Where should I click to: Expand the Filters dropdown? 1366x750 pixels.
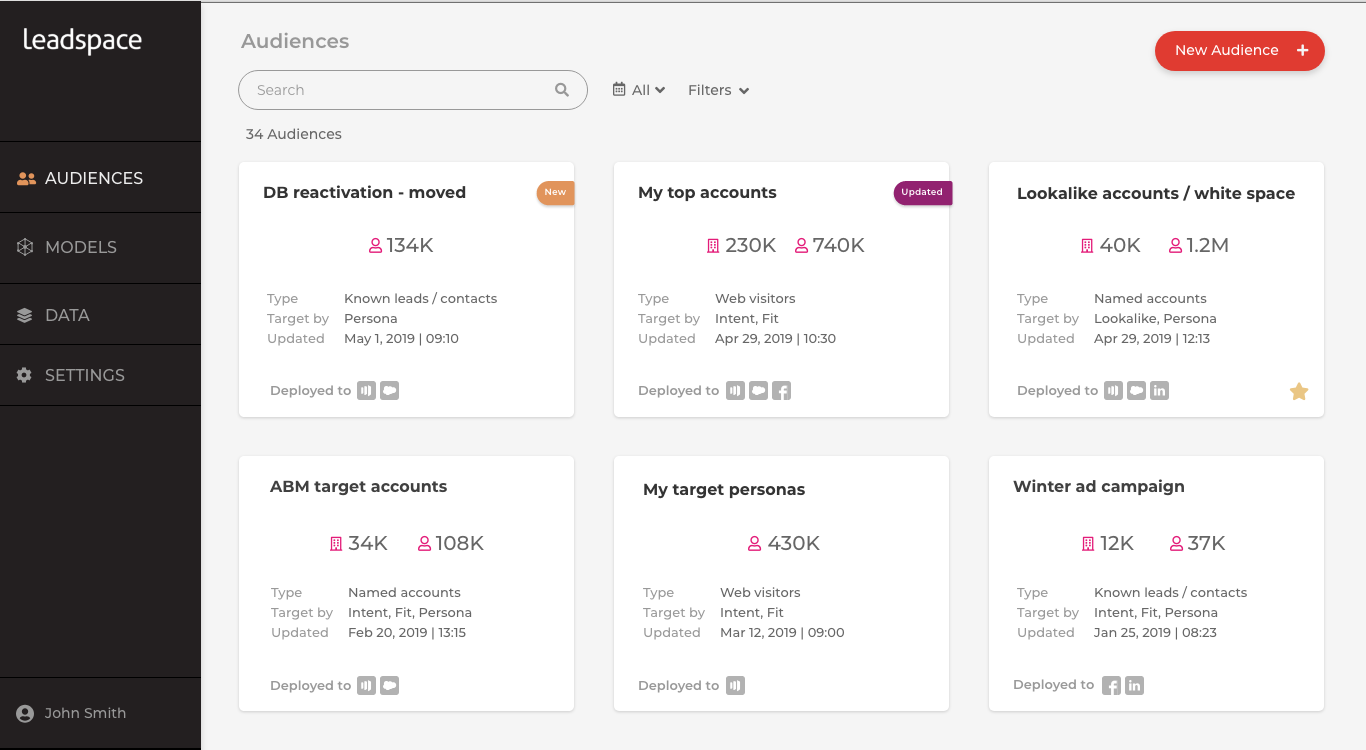coord(718,90)
